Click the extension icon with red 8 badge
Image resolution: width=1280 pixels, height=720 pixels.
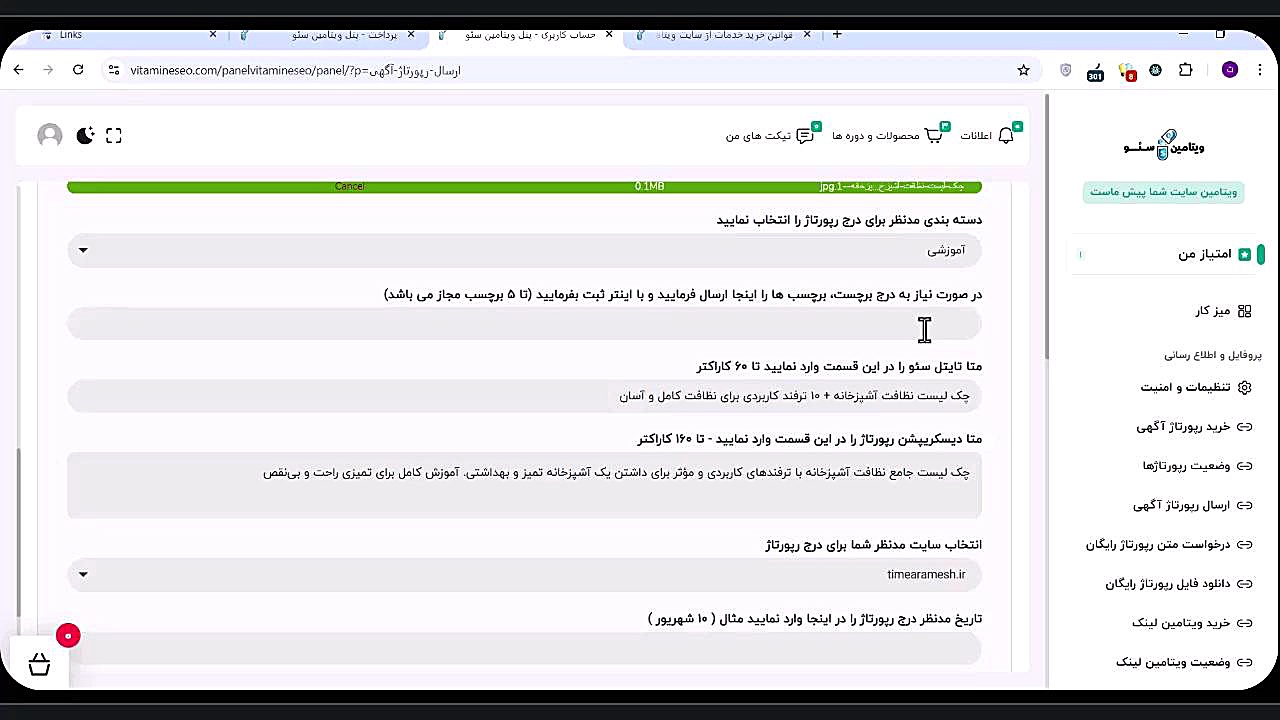pos(1127,71)
